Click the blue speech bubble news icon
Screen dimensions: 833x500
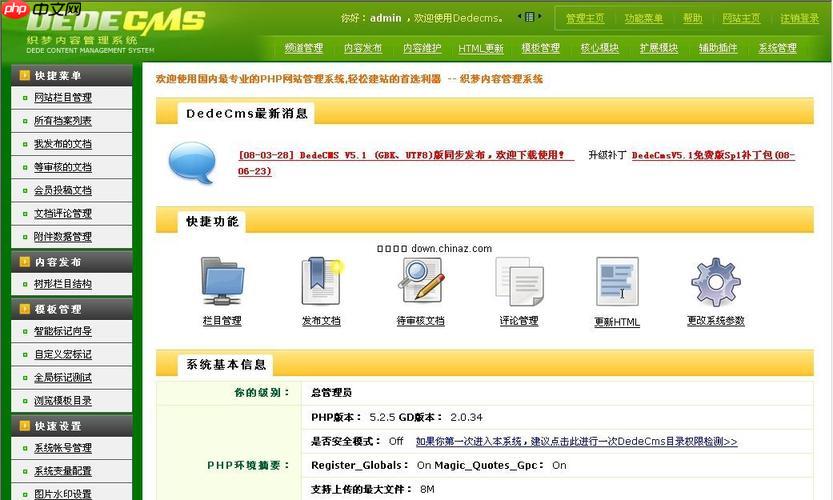(x=192, y=161)
